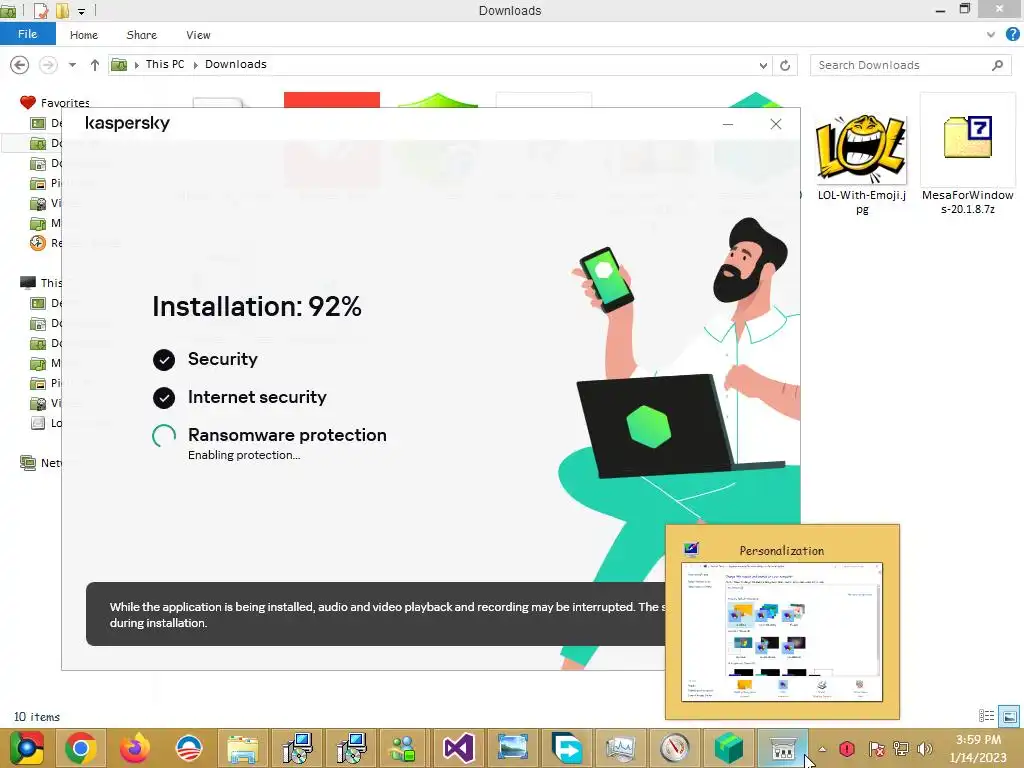Open Customize Quick Access Toolbar dropdown

click(x=81, y=11)
